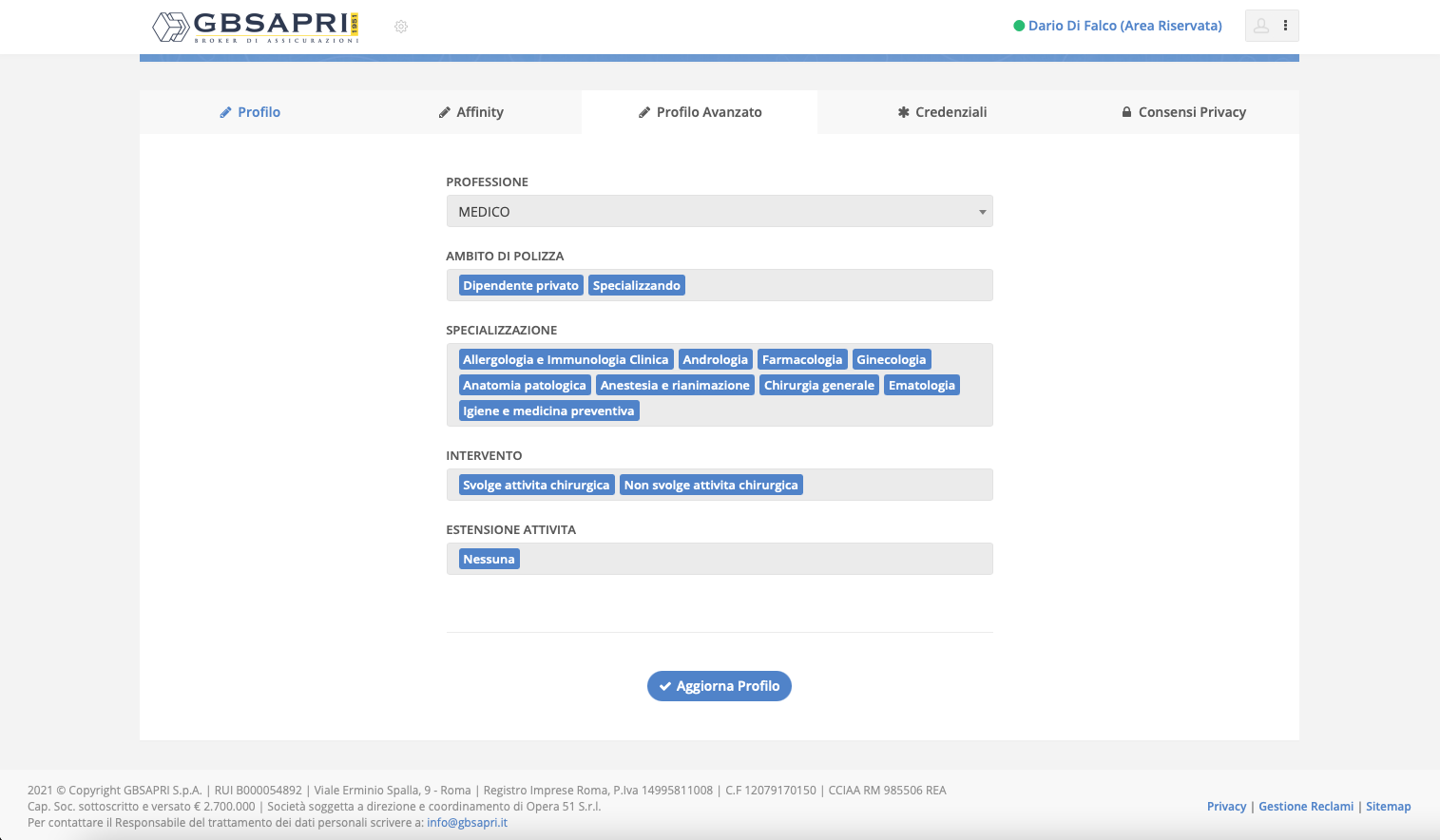Viewport: 1440px width, 840px height.
Task: Click the lock icon on Consensi Privacy
Action: 1125,111
